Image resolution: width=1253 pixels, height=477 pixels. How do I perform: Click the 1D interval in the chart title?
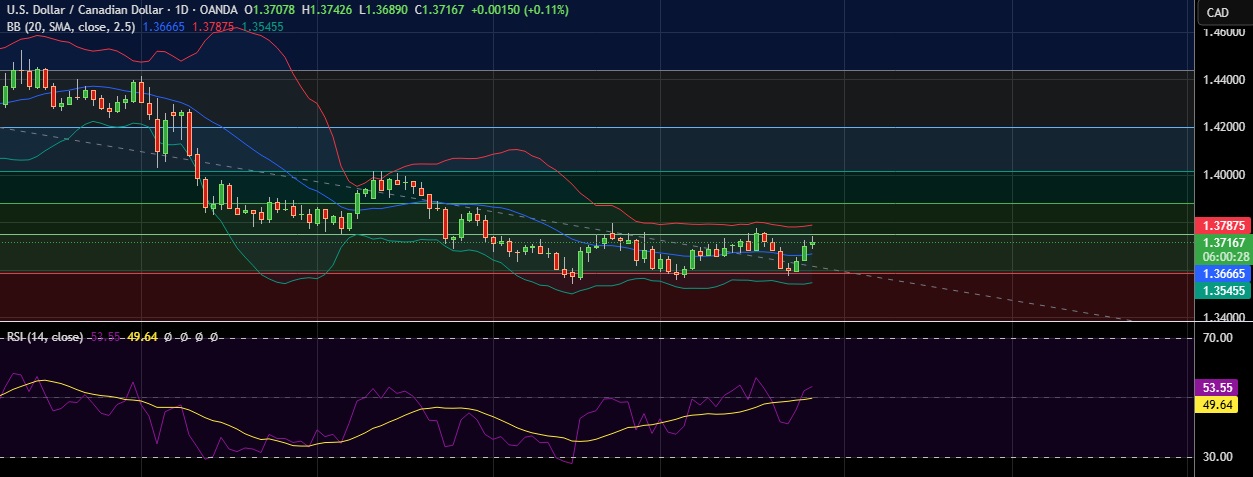pyautogui.click(x=183, y=10)
